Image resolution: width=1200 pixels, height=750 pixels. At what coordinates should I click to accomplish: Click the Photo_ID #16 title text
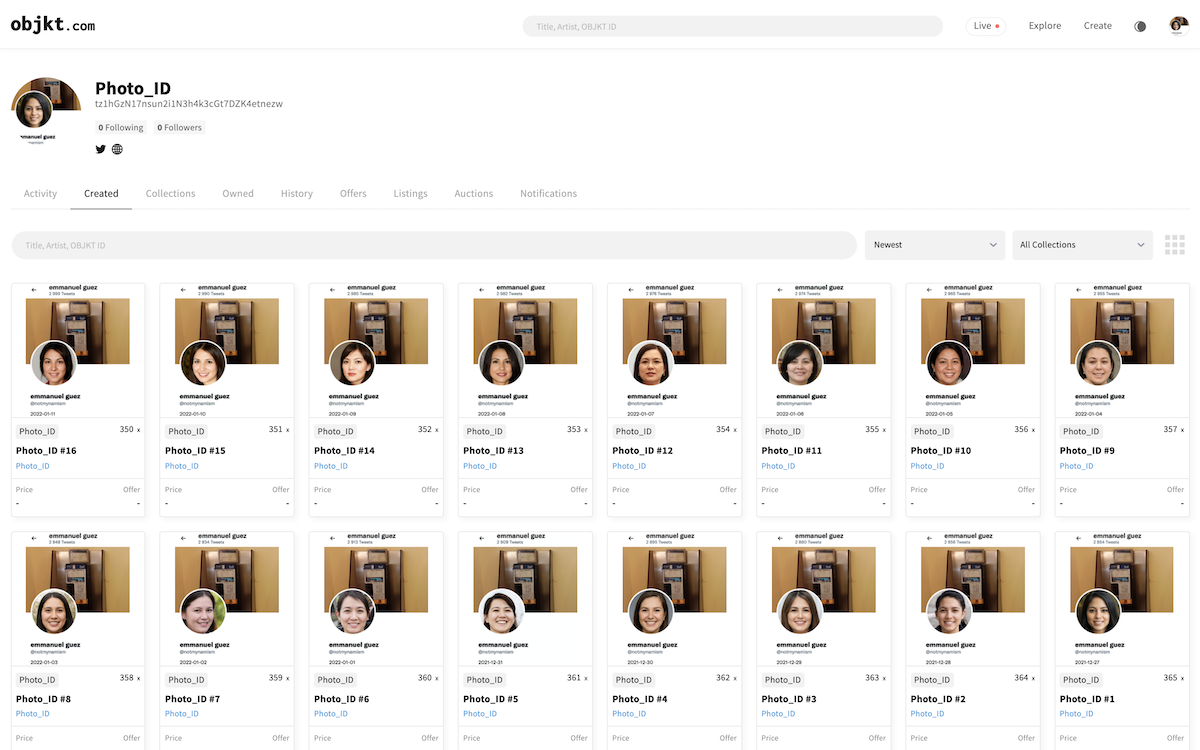coord(46,451)
